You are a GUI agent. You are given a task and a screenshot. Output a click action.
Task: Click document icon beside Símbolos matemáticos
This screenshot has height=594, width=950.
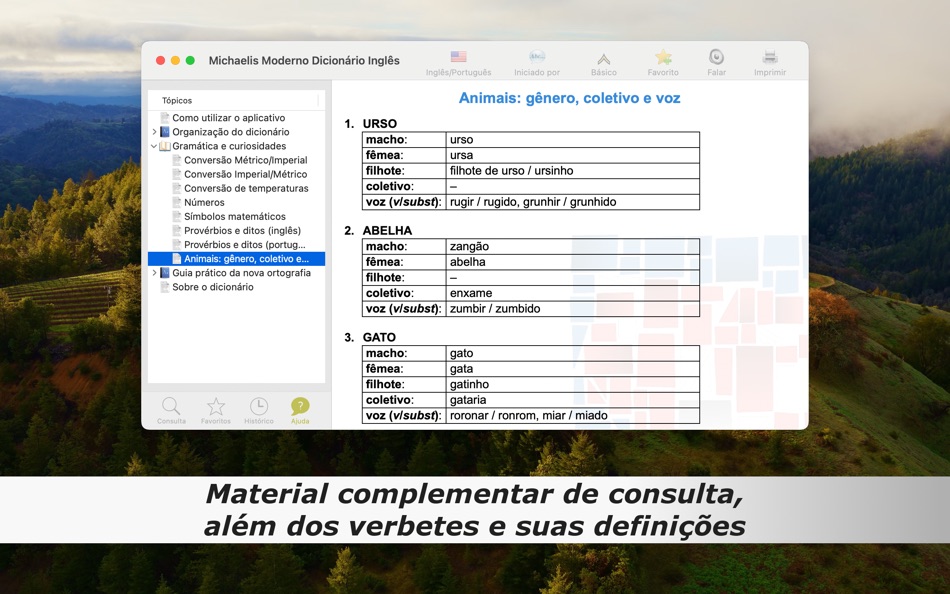point(177,216)
